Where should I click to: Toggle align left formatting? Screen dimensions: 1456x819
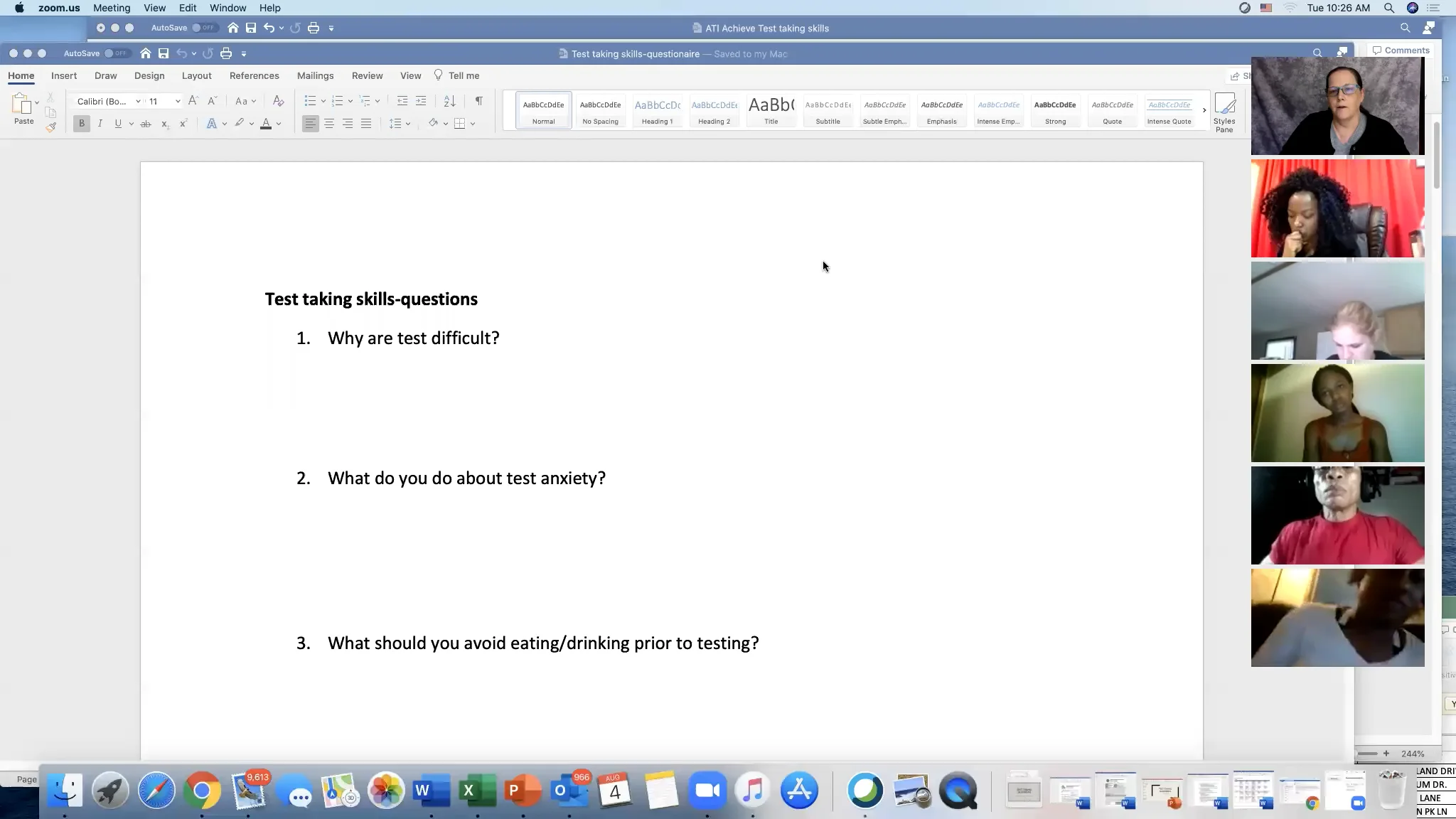(311, 124)
